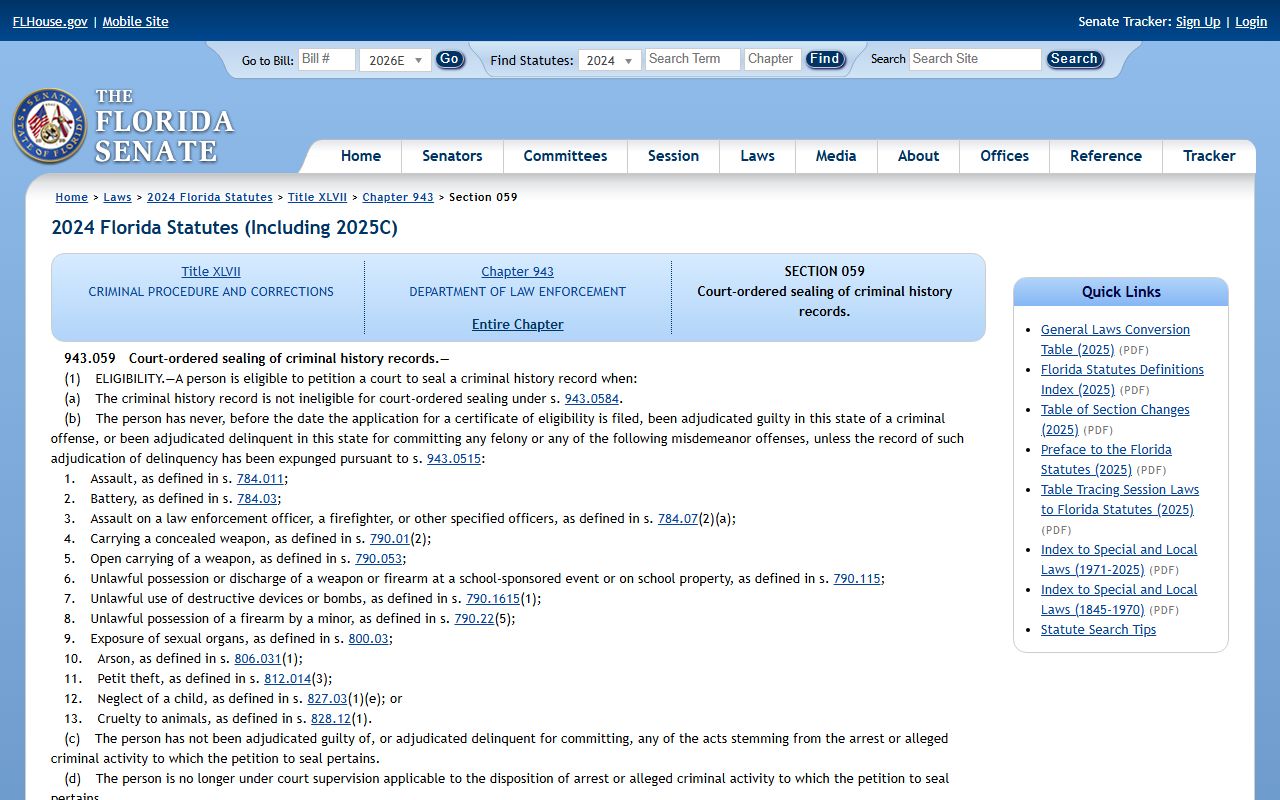Screen dimensions: 1280x800
Task: Open the Offices navigation tab
Action: (x=1004, y=156)
